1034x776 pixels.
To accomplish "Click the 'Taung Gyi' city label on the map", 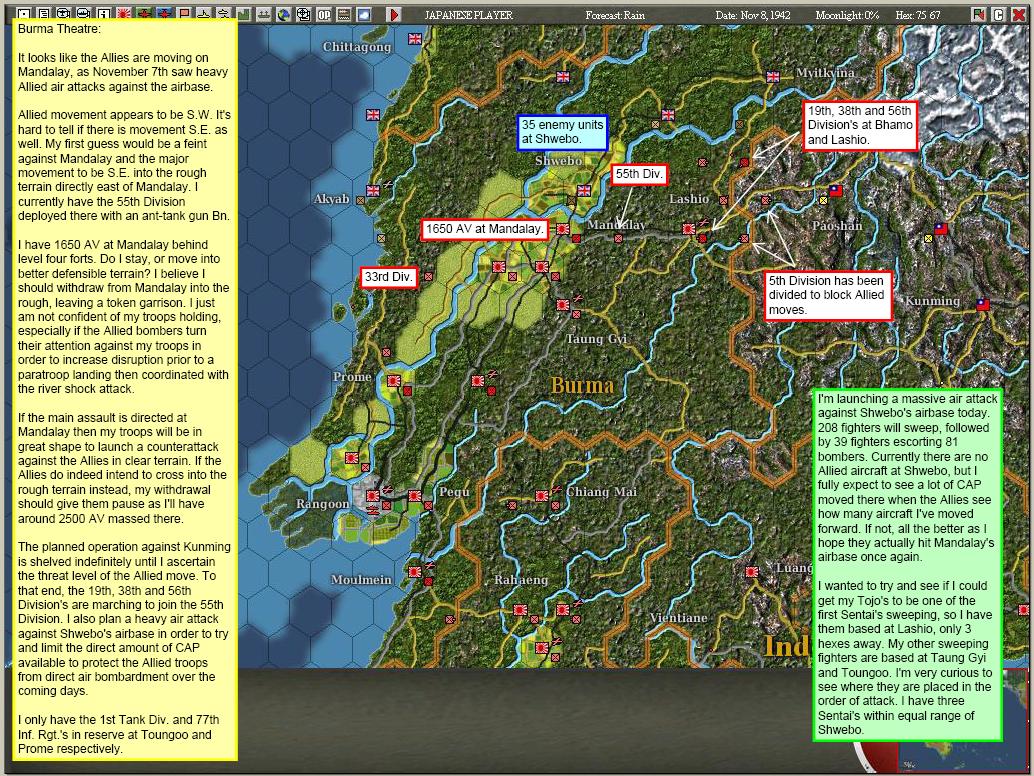I will coord(596,339).
